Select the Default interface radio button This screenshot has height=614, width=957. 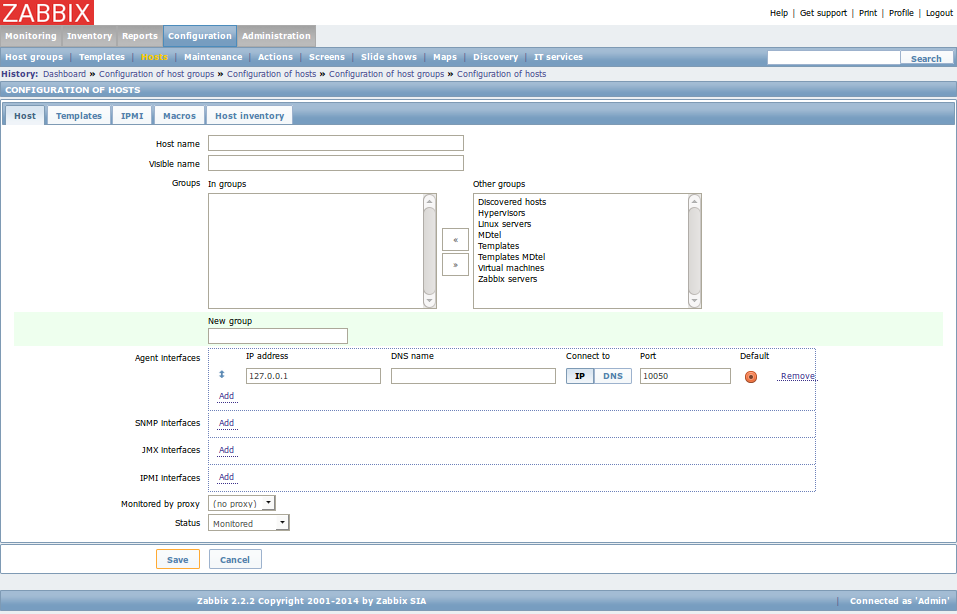751,377
